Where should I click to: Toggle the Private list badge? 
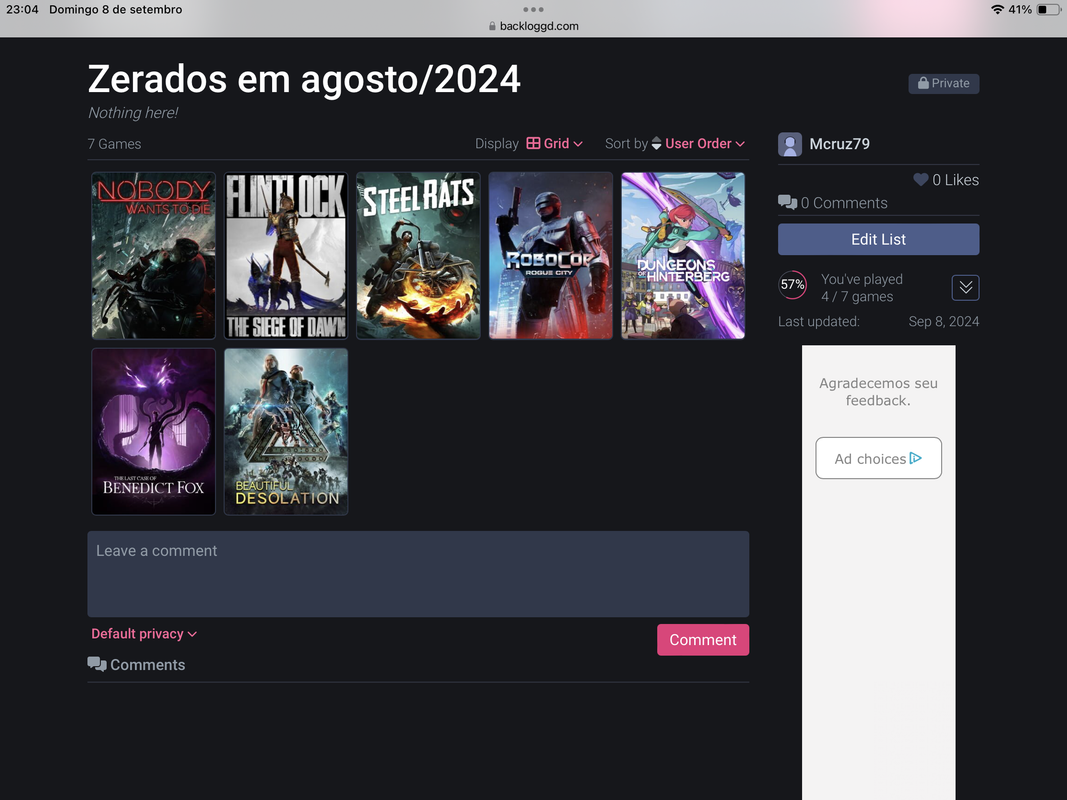click(944, 84)
